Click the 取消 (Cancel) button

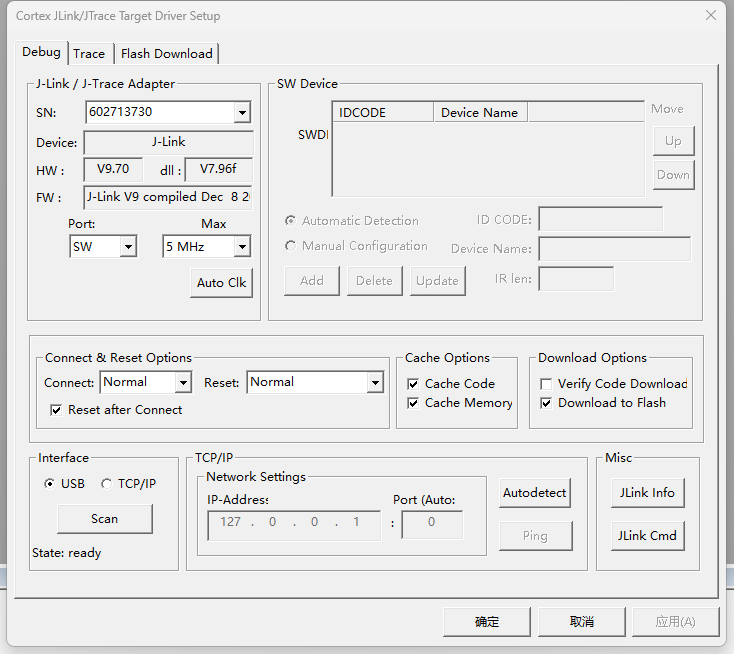581,622
